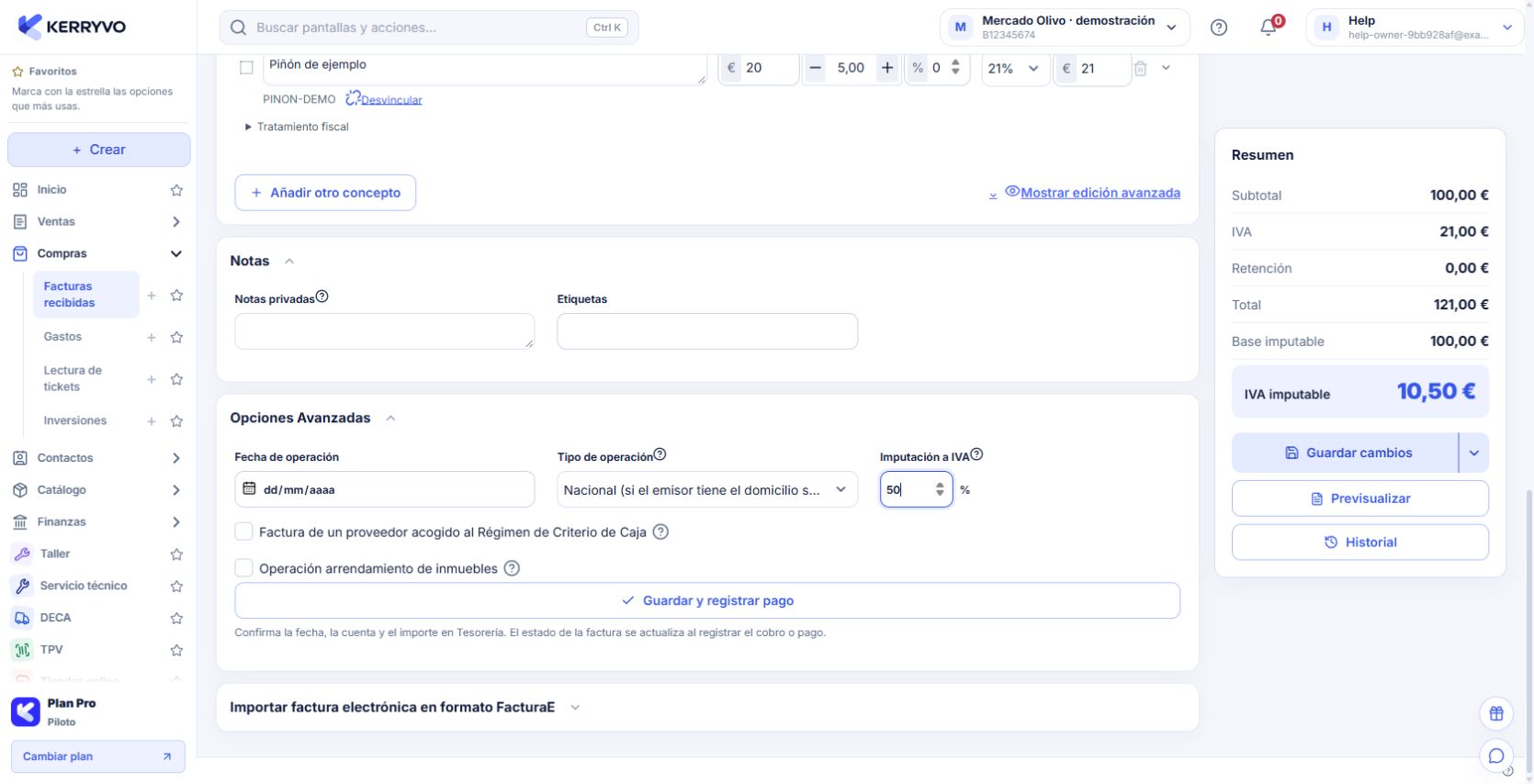Open Mercado Olivo company selector

coord(1065,28)
